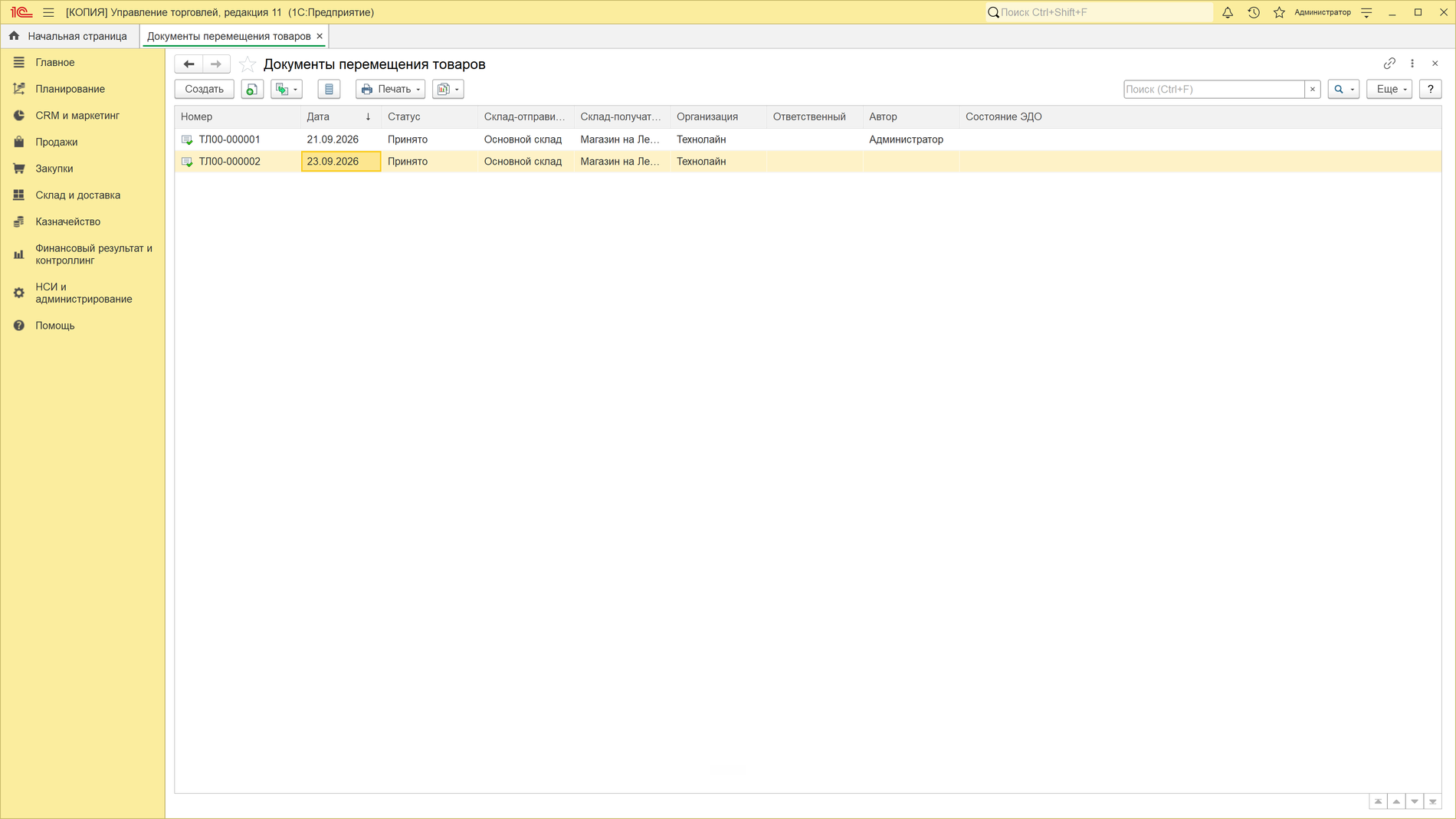Open the НСИ и администрирование section
The height and width of the screenshot is (819, 1456).
84,293
